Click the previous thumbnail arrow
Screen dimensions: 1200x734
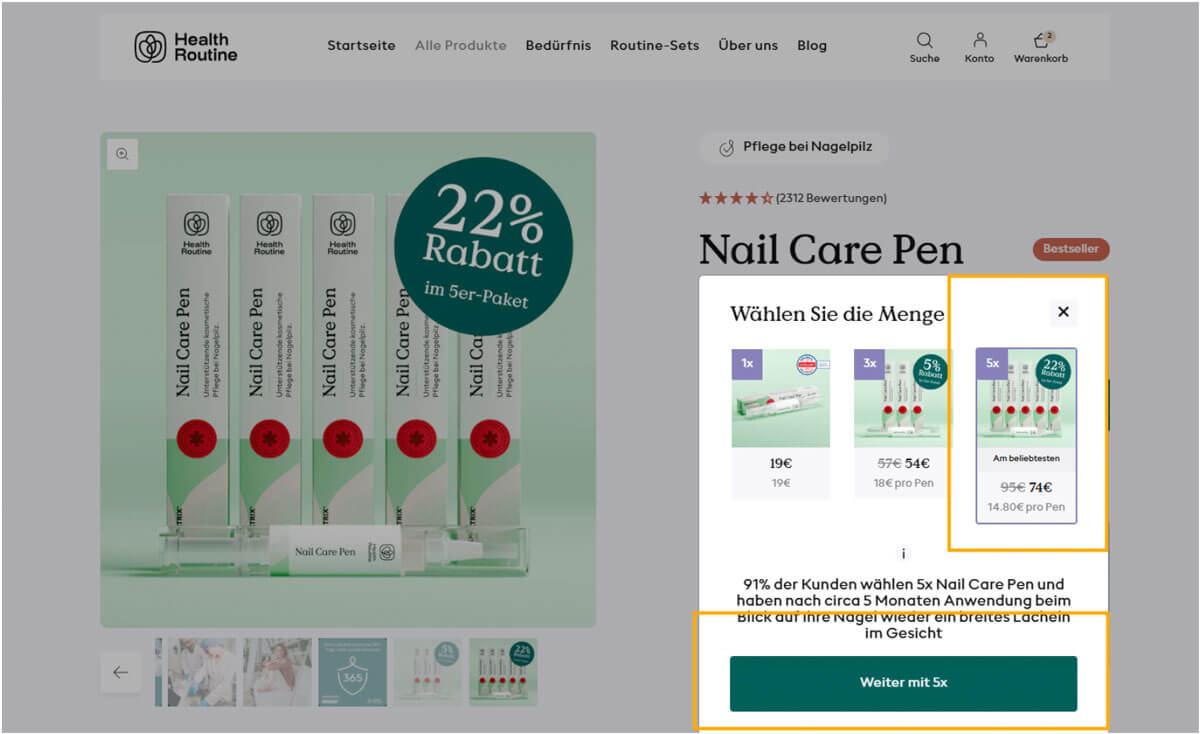[120, 672]
